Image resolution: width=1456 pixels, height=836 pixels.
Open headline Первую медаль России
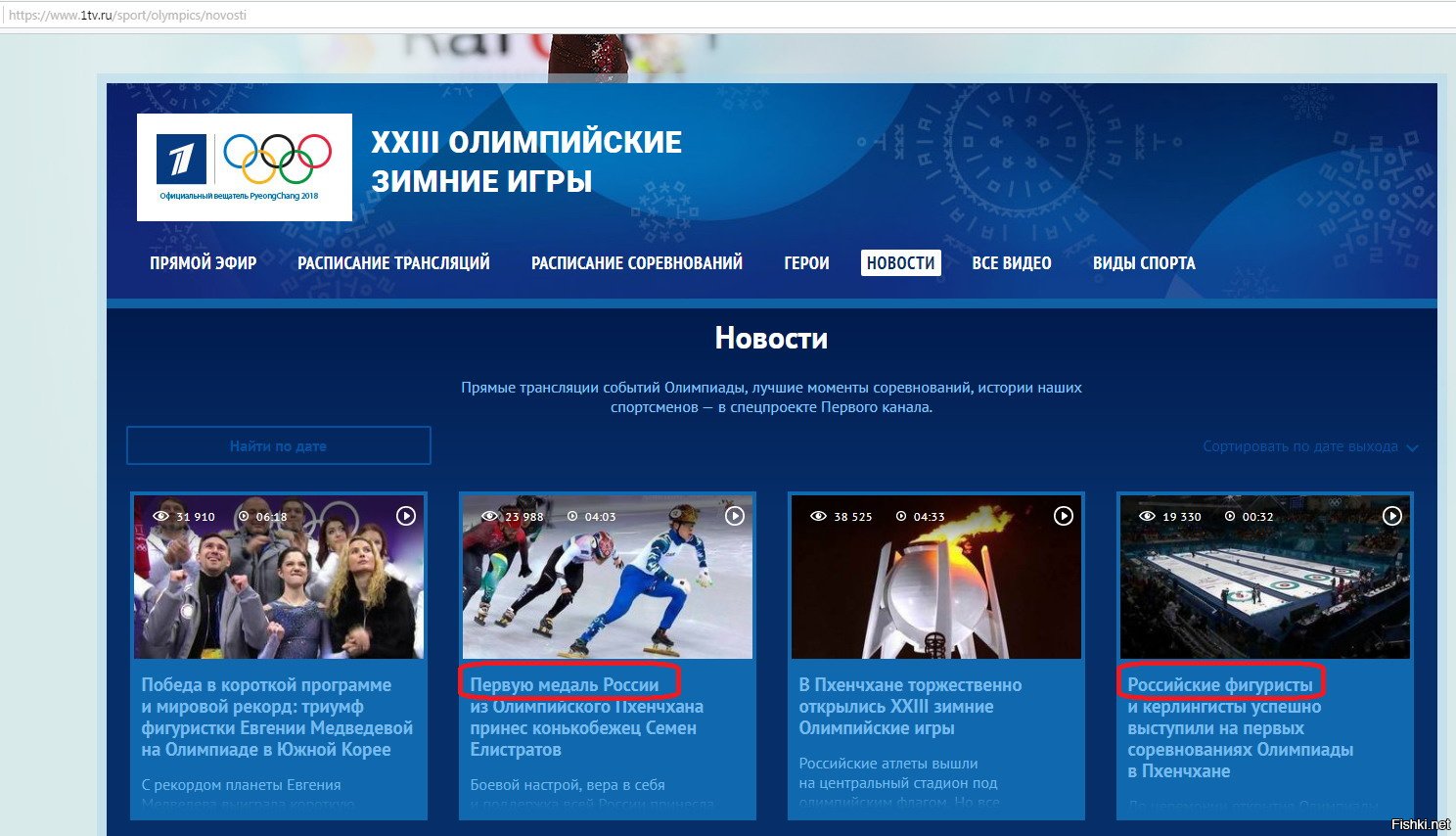click(587, 718)
